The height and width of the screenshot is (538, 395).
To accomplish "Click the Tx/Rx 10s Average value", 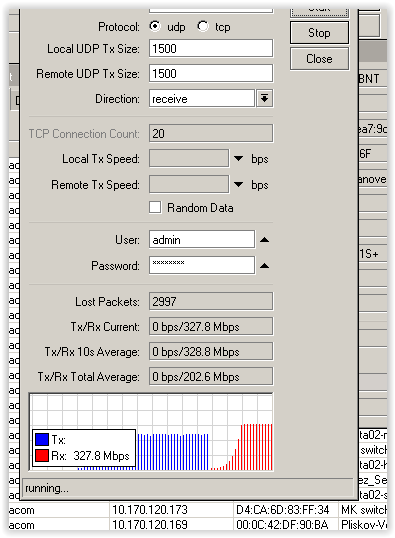I will tap(211, 352).
